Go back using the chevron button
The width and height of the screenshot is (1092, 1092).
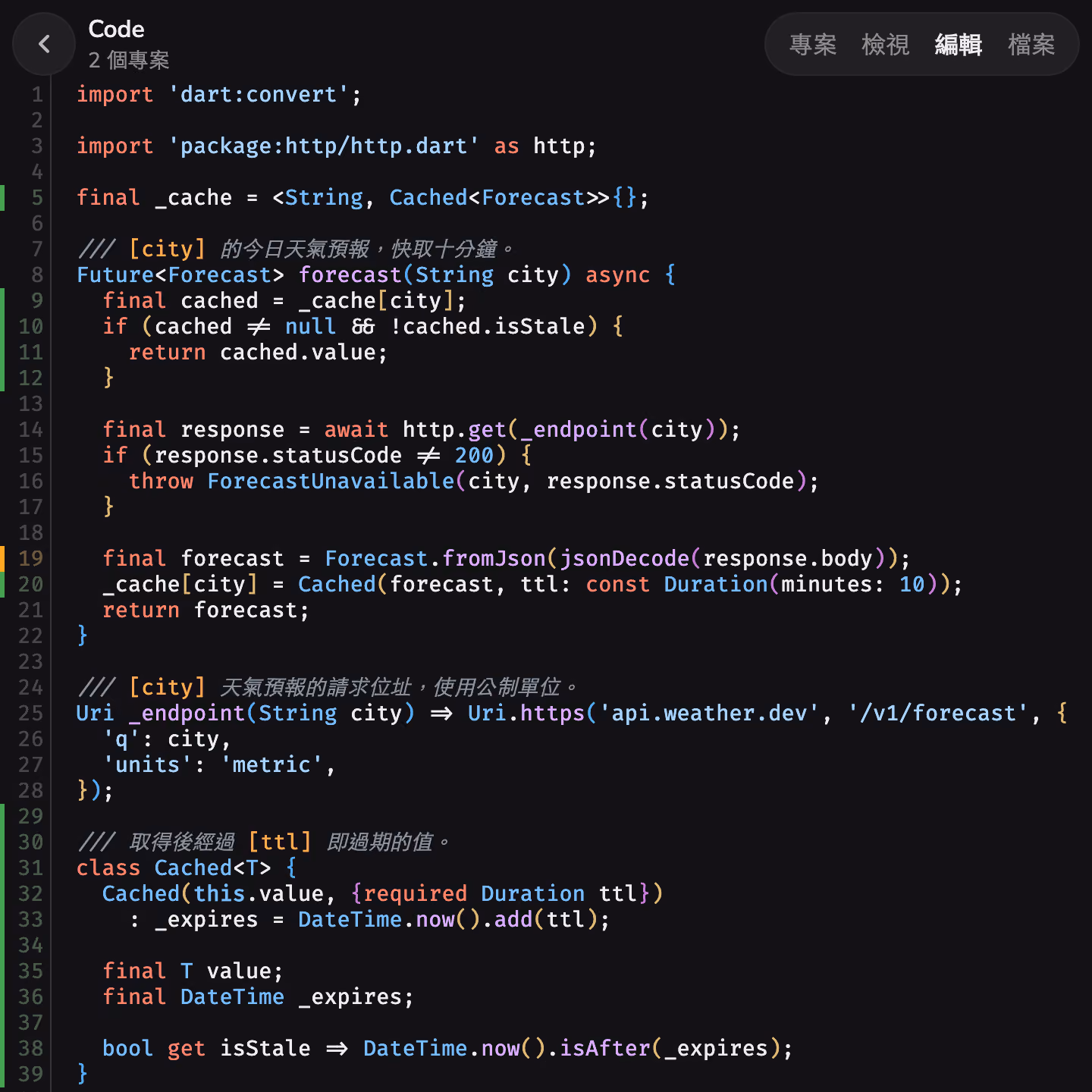tap(44, 44)
